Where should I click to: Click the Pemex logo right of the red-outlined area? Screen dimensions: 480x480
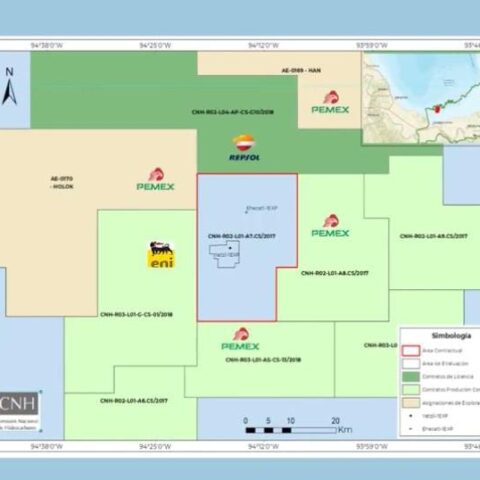pyautogui.click(x=330, y=226)
